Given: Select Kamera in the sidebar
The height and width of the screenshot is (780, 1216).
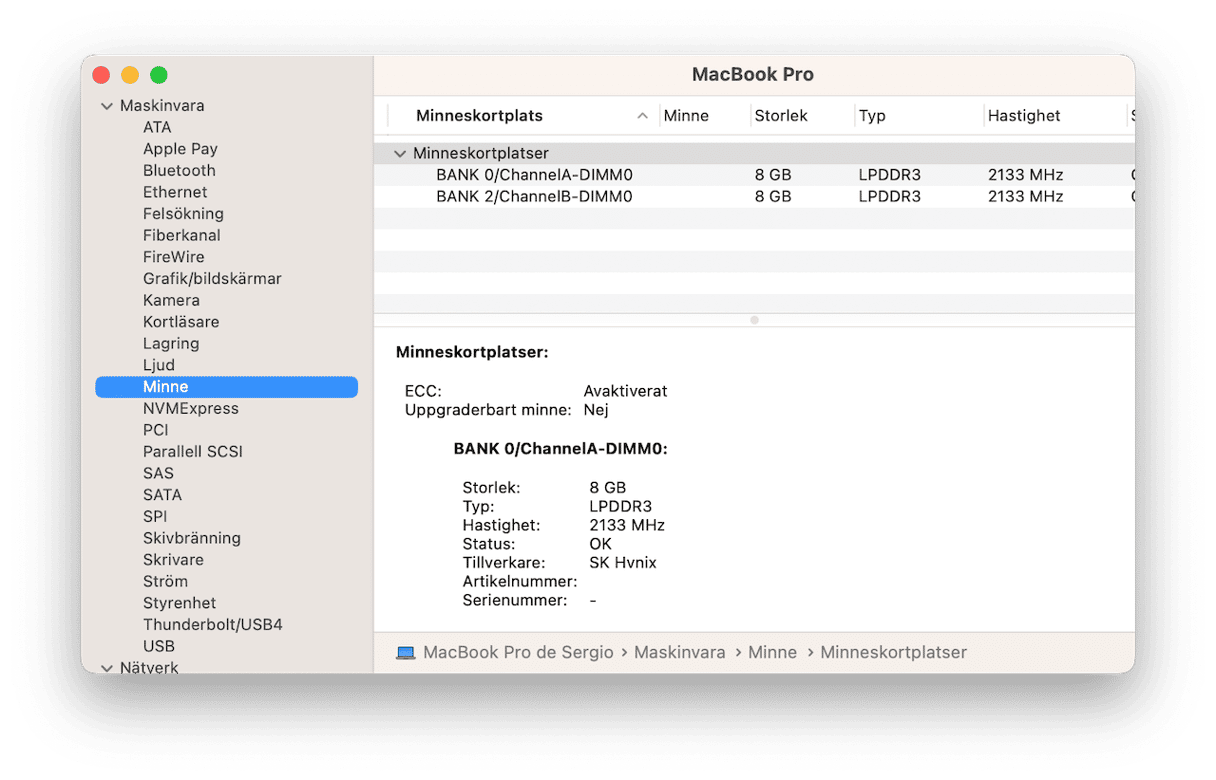Looking at the screenshot, I should point(171,300).
